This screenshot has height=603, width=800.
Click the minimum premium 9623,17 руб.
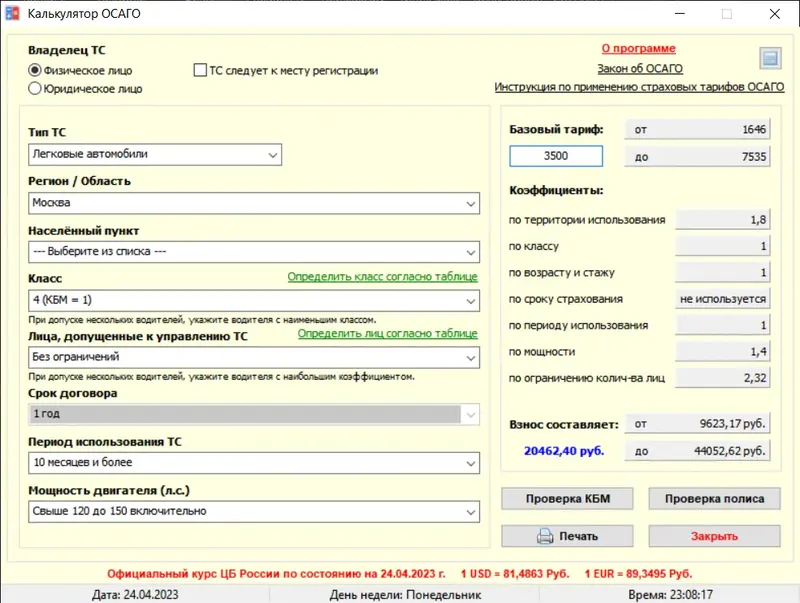[697, 423]
